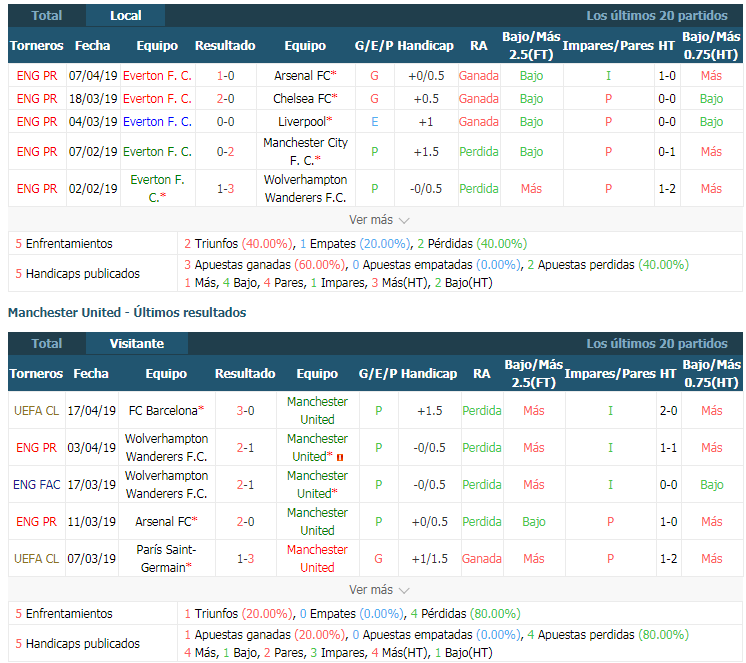Click HT score 2-0 in Barcelona row

(668, 410)
